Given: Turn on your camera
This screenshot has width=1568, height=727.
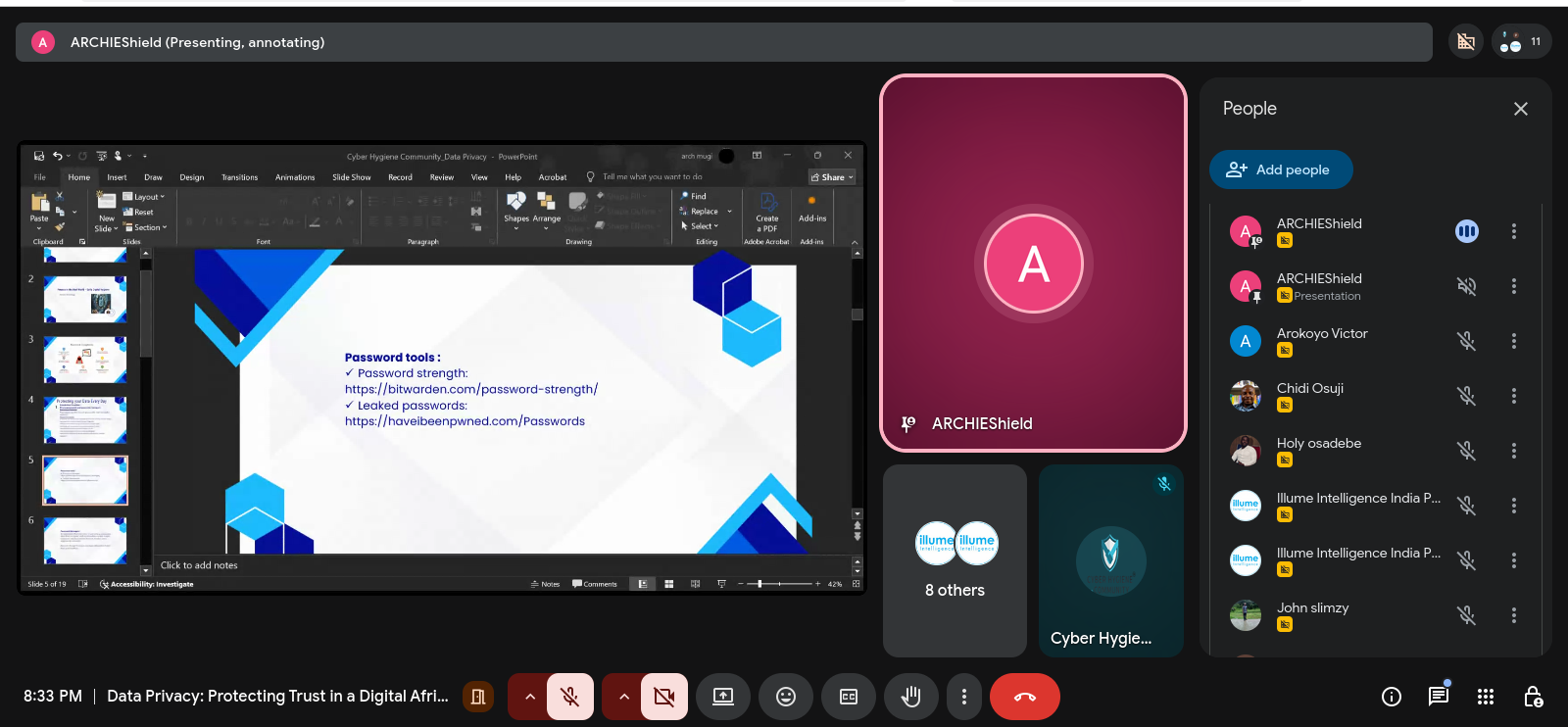Looking at the screenshot, I should point(663,697).
